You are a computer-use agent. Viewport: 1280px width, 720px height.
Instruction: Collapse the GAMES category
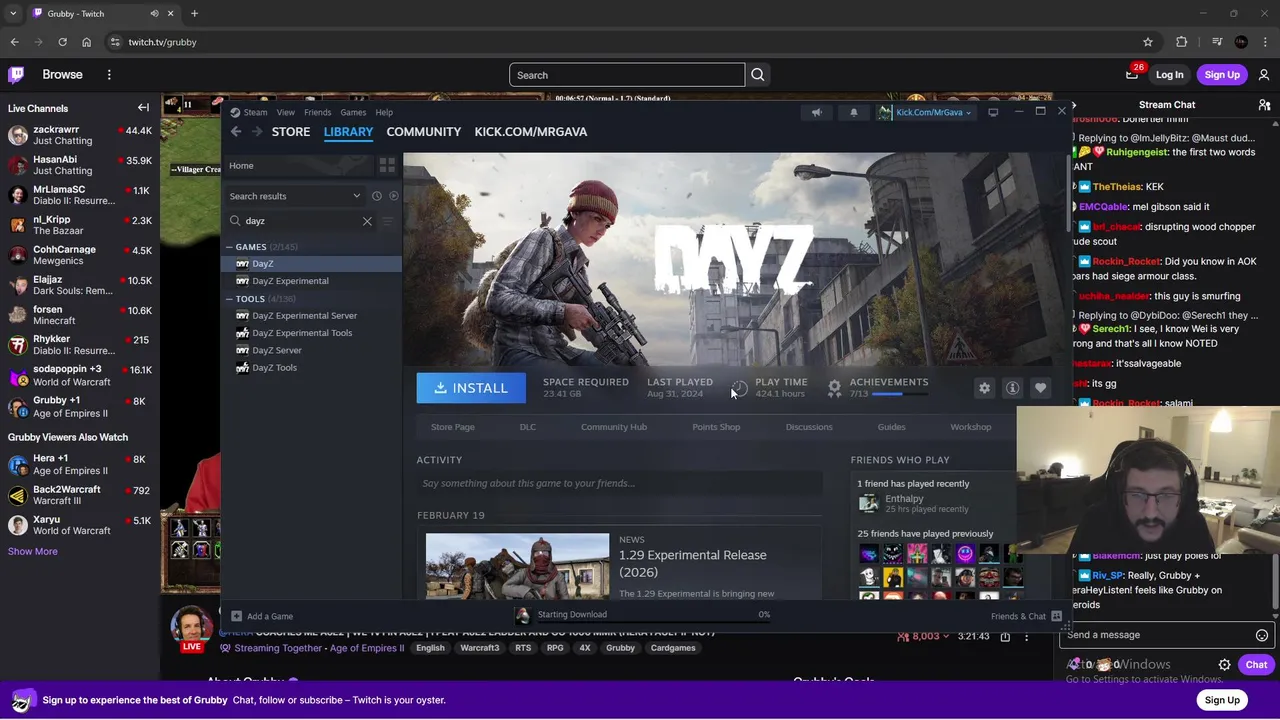(x=230, y=247)
